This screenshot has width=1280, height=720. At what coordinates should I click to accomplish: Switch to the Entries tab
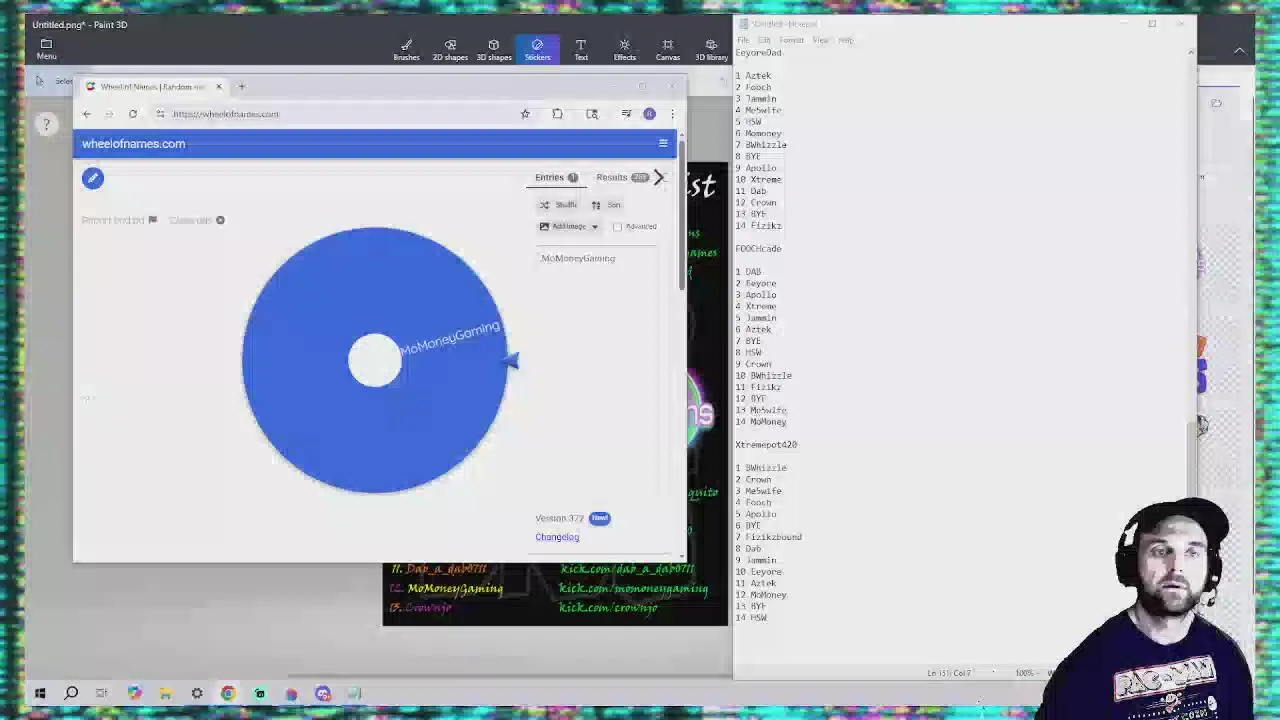tap(556, 177)
